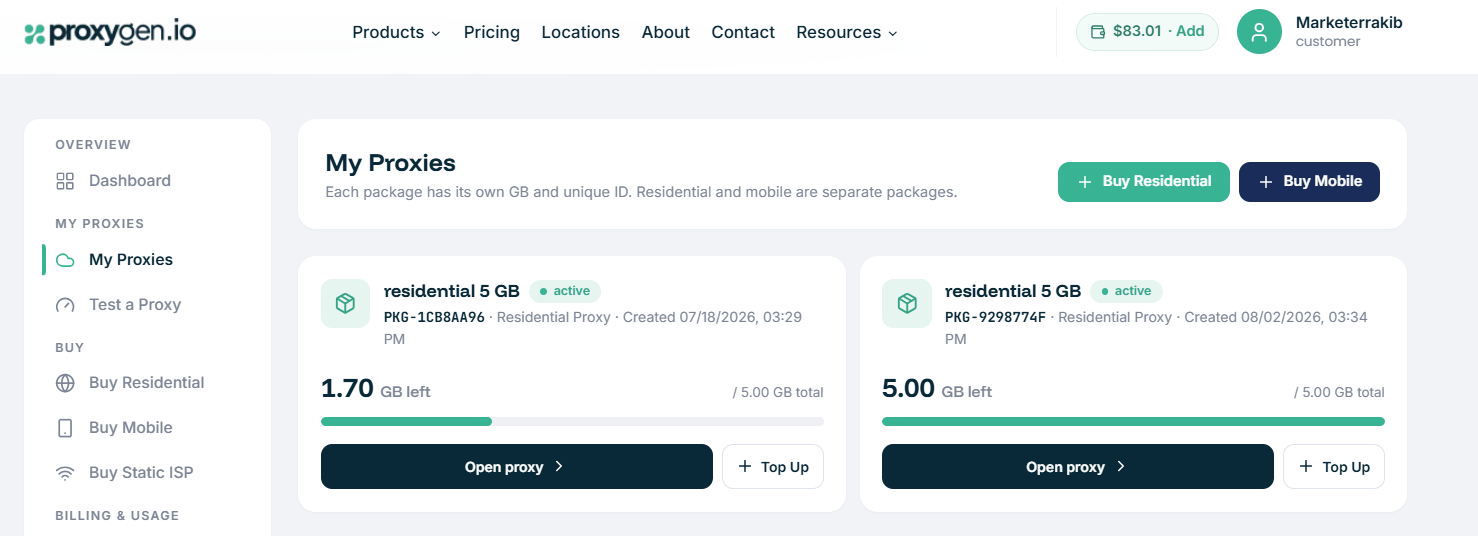Open the Contact page
1478x536 pixels.
coord(743,32)
